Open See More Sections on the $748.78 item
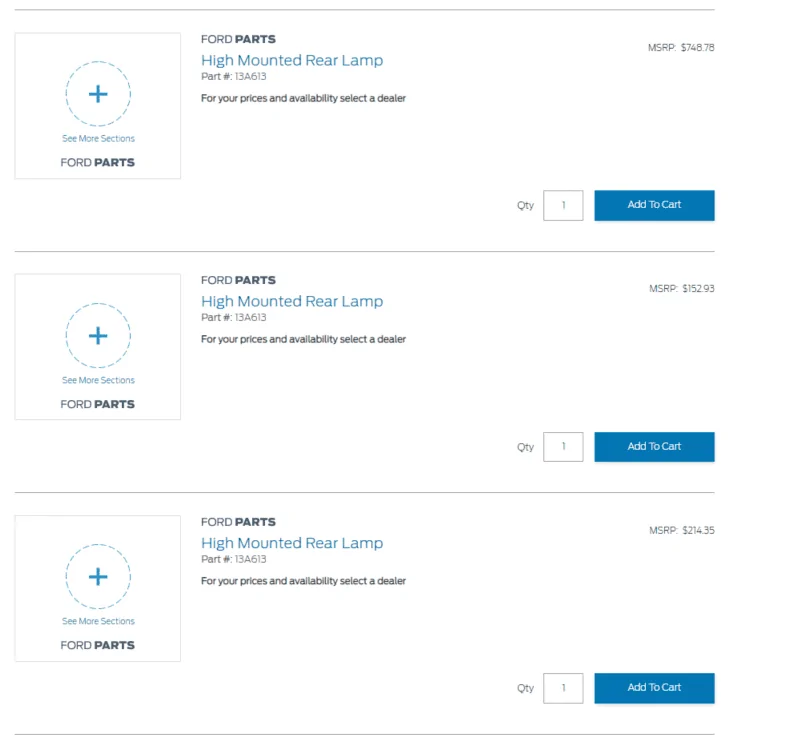This screenshot has width=799, height=747. [98, 139]
